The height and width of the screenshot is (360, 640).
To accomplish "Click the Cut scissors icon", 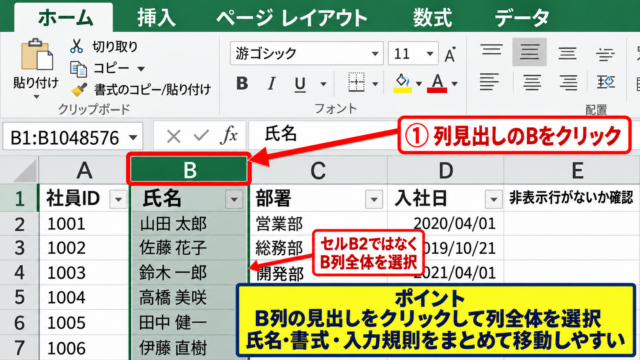I will point(76,47).
